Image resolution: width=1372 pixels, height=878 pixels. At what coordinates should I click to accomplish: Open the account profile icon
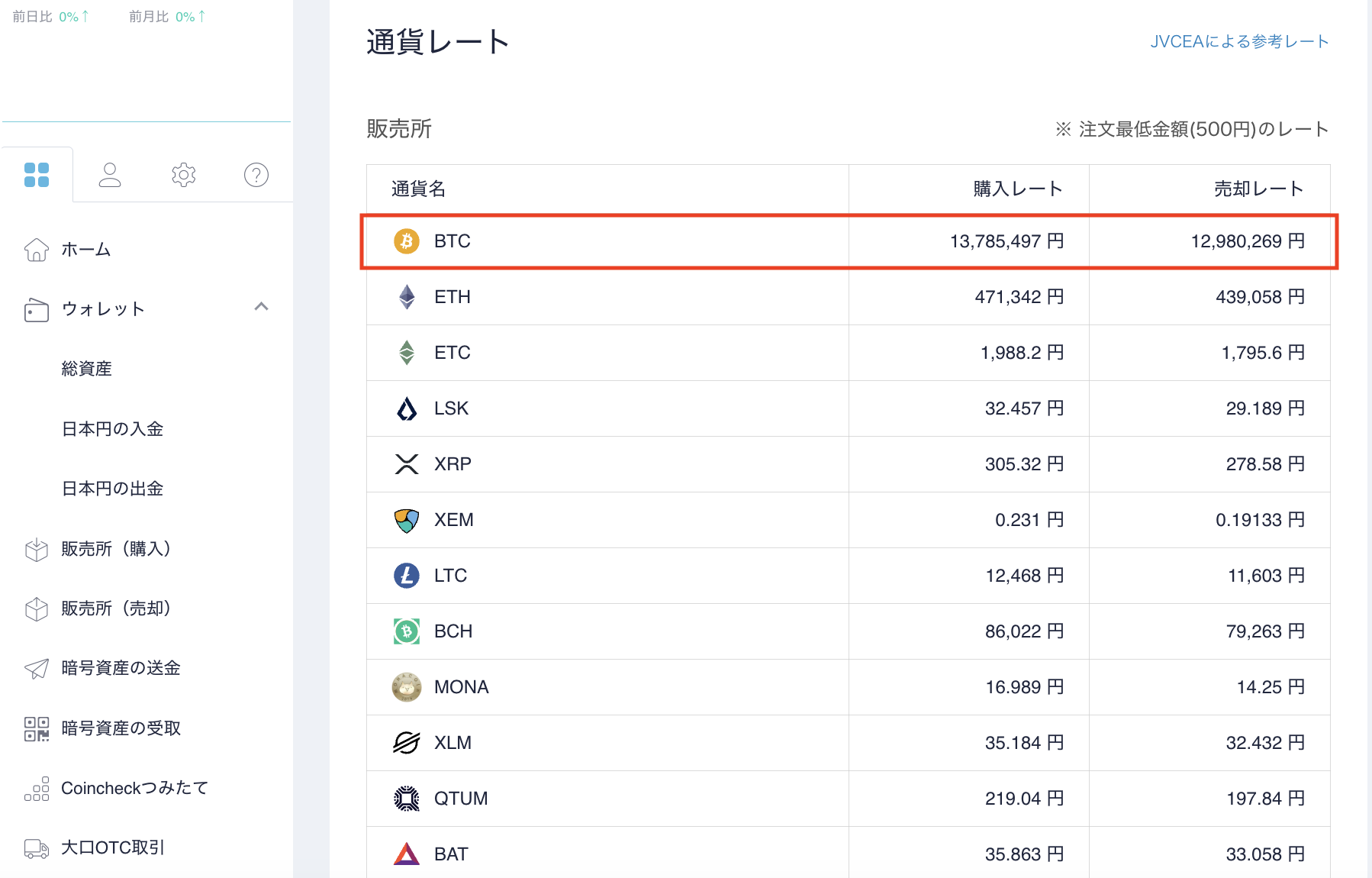tap(109, 175)
